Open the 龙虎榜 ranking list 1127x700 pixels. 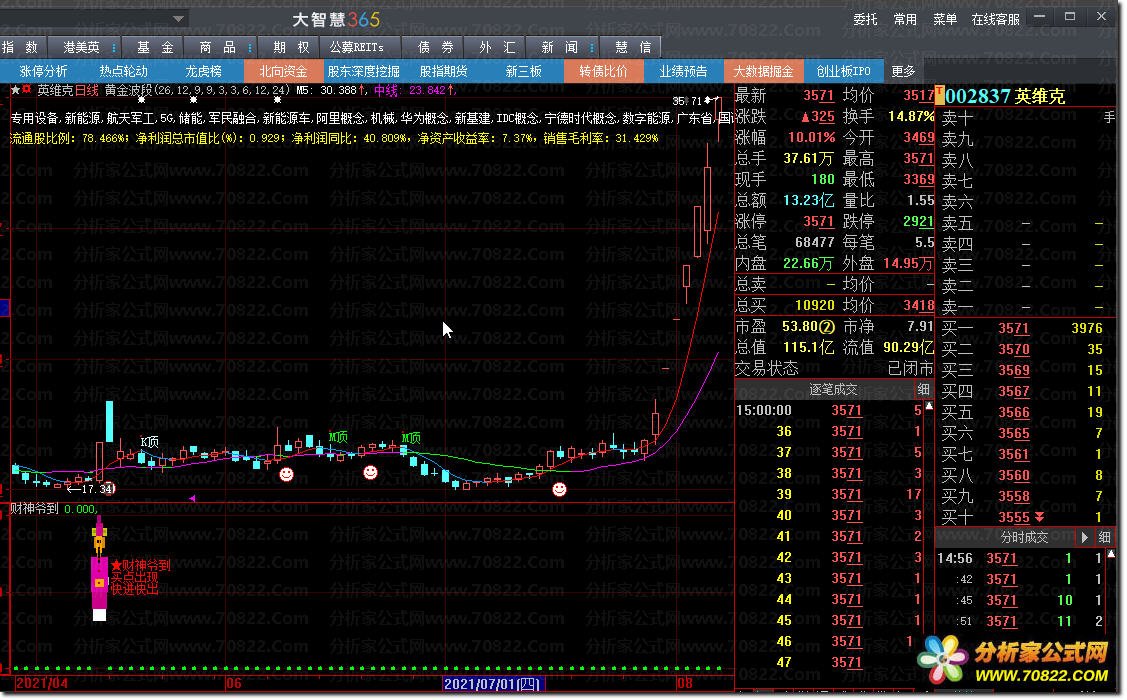(203, 71)
